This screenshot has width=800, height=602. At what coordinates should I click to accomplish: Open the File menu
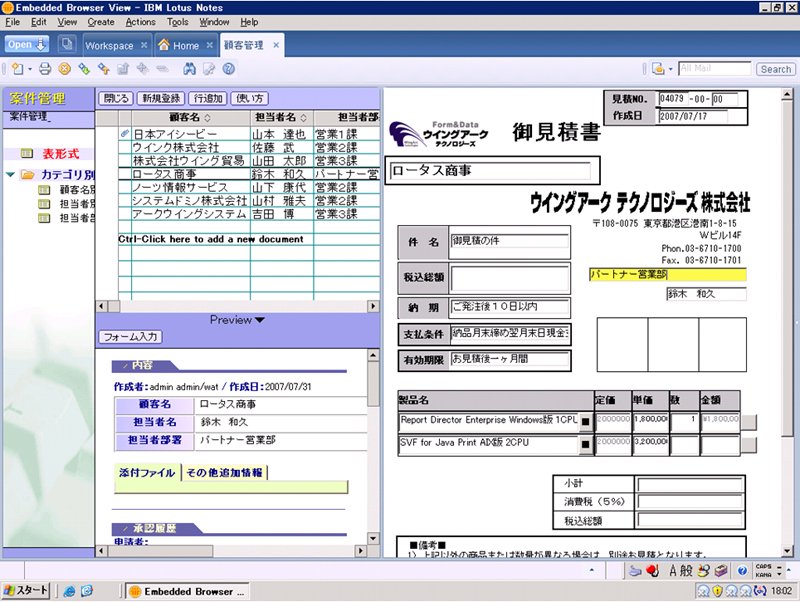(x=12, y=22)
